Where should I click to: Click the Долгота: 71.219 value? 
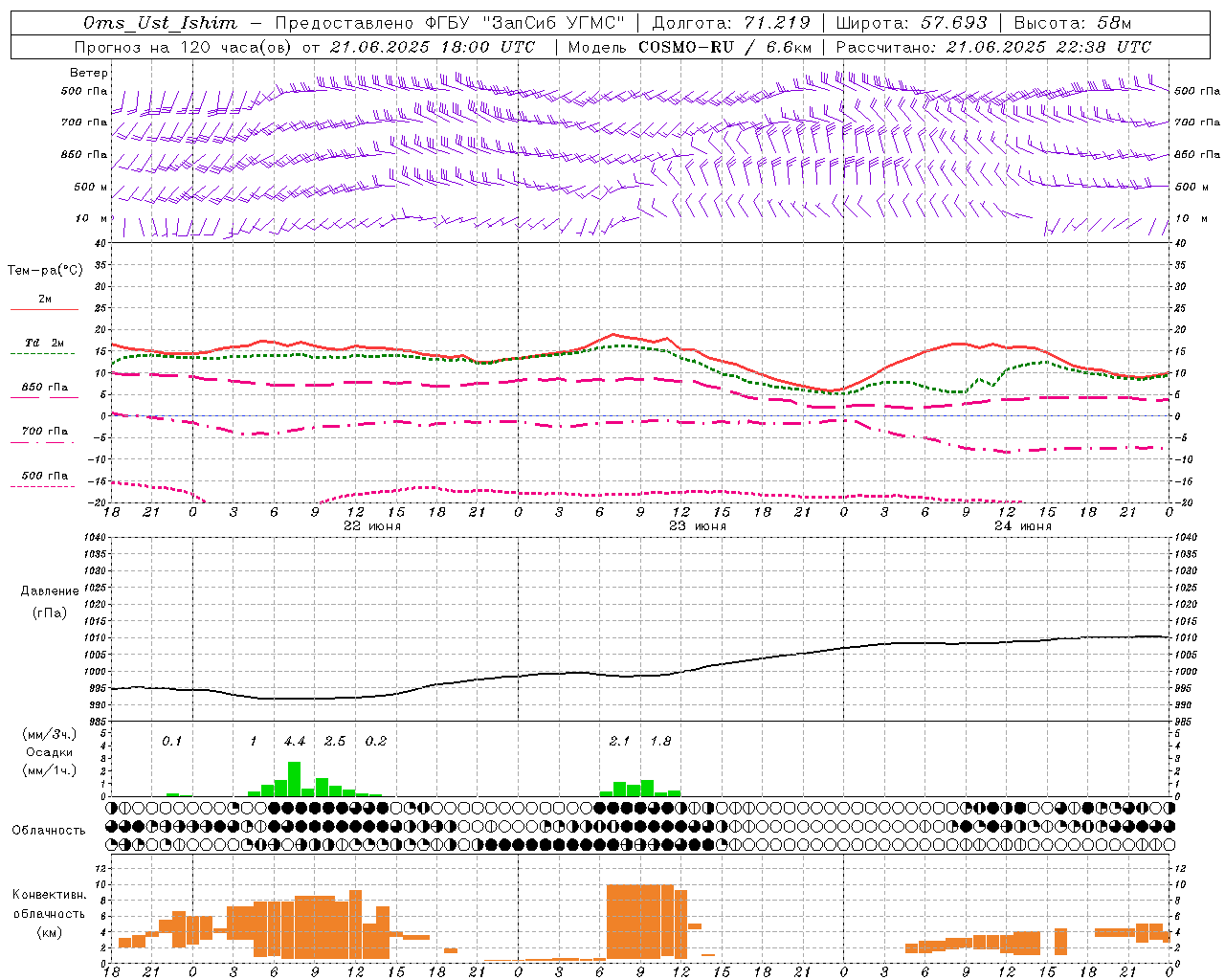pyautogui.click(x=731, y=23)
